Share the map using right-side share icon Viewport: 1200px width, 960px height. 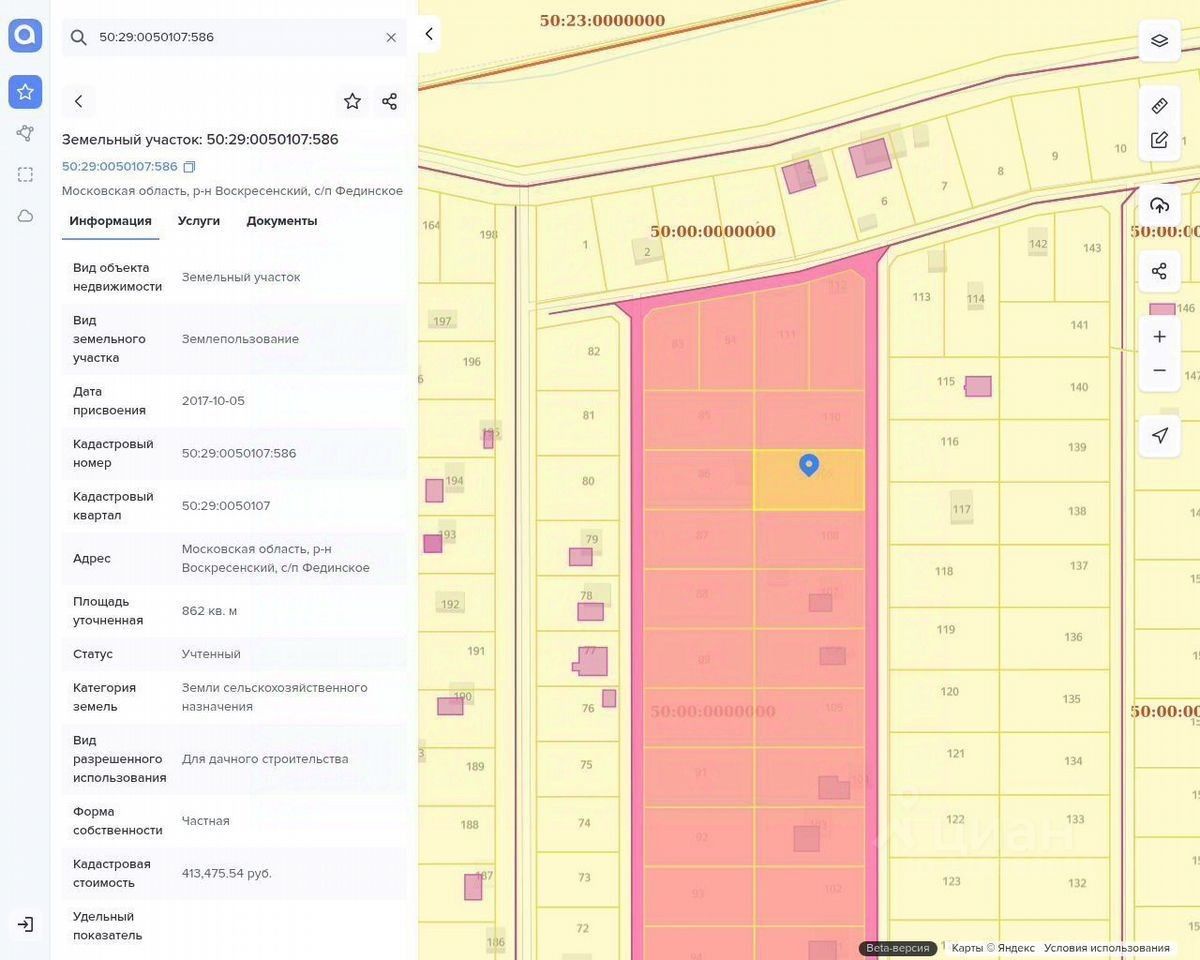(1159, 271)
